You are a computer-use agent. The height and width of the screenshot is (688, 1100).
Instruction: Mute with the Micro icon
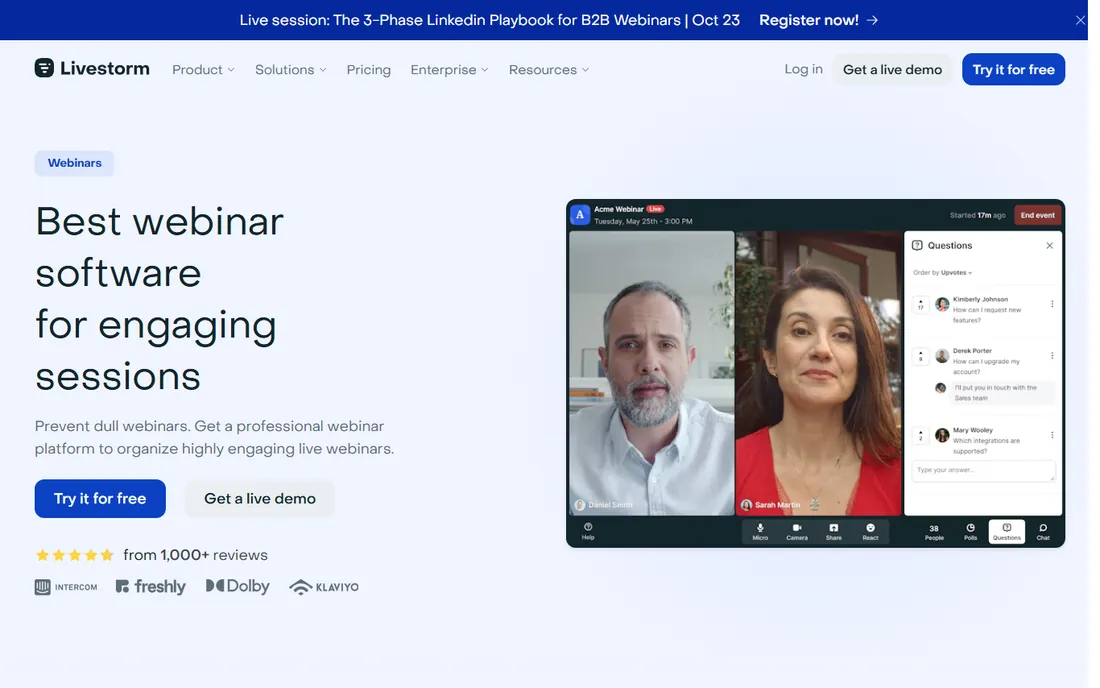760,532
